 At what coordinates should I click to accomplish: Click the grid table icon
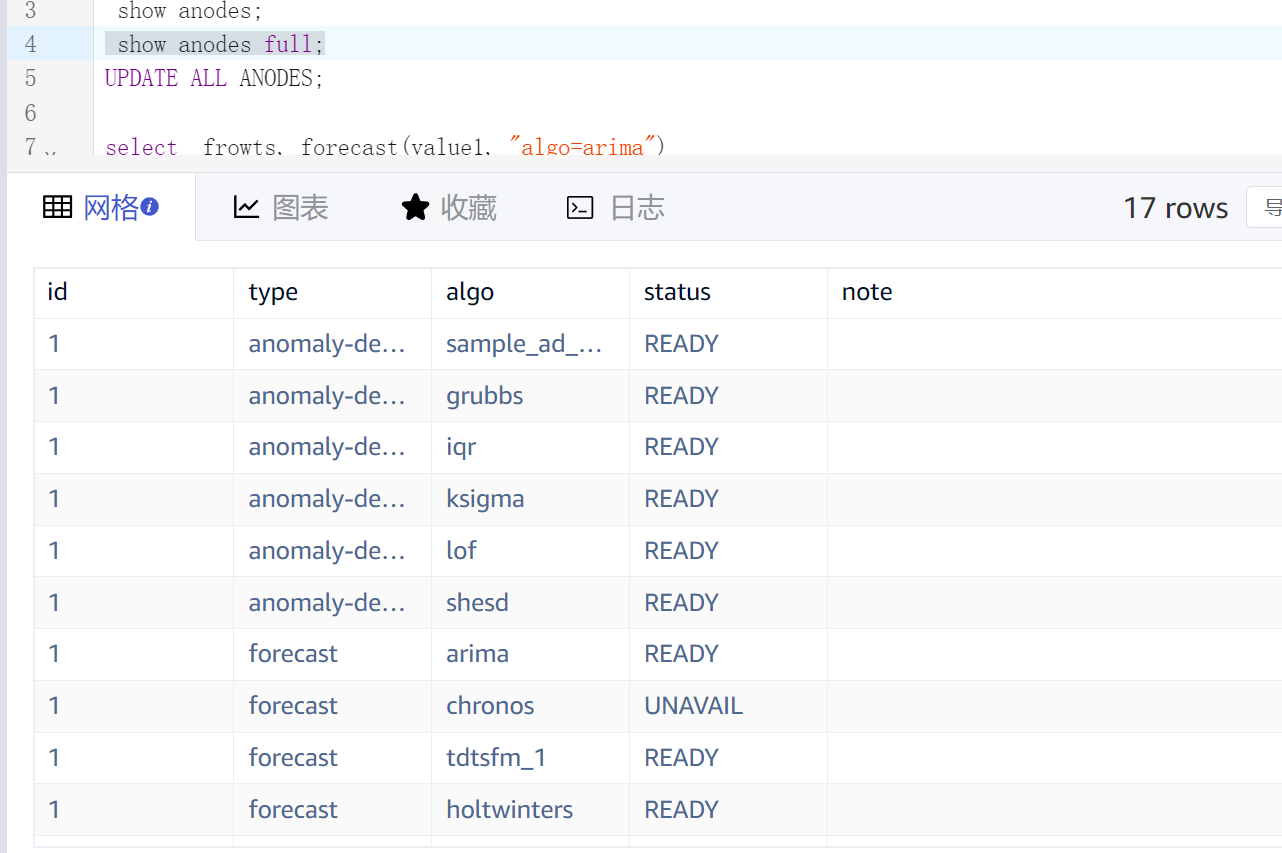click(x=57, y=207)
